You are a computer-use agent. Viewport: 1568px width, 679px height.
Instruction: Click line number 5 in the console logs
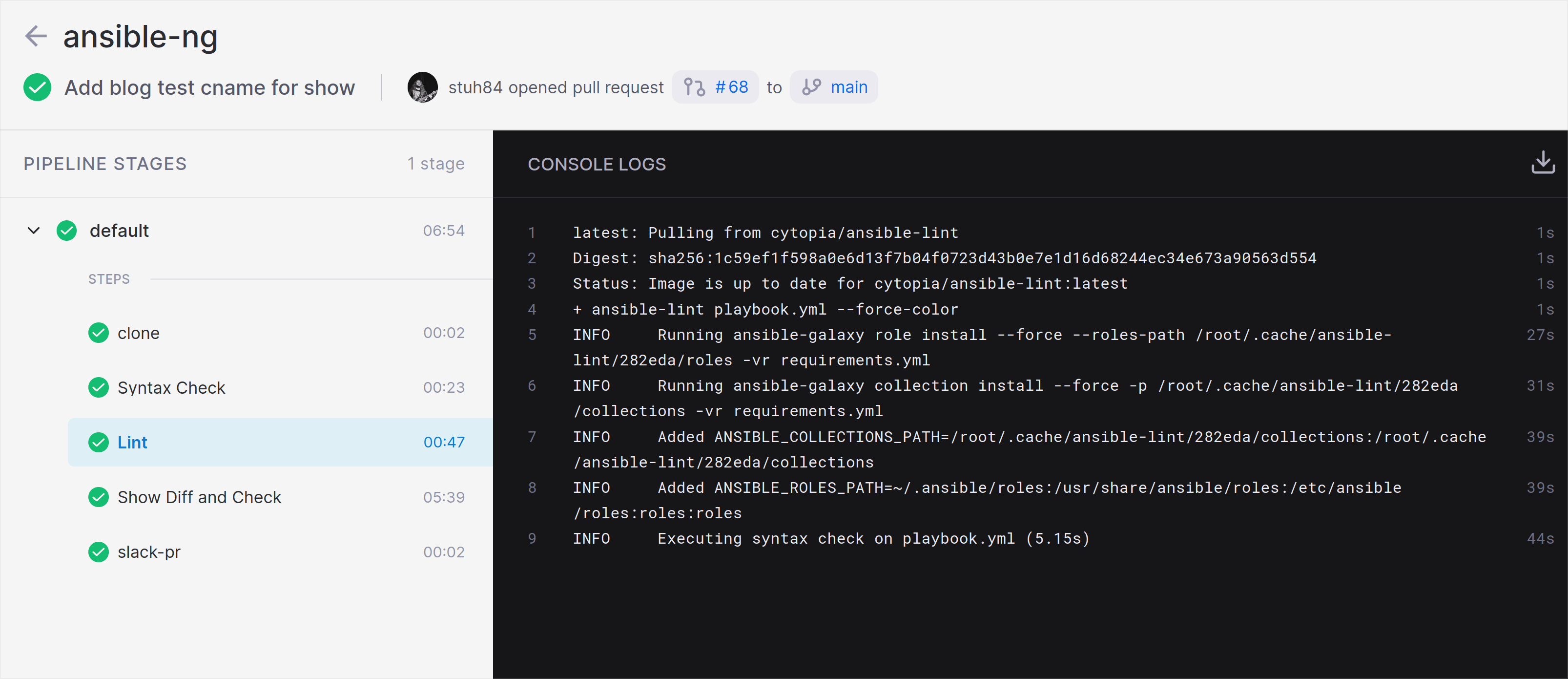point(532,334)
